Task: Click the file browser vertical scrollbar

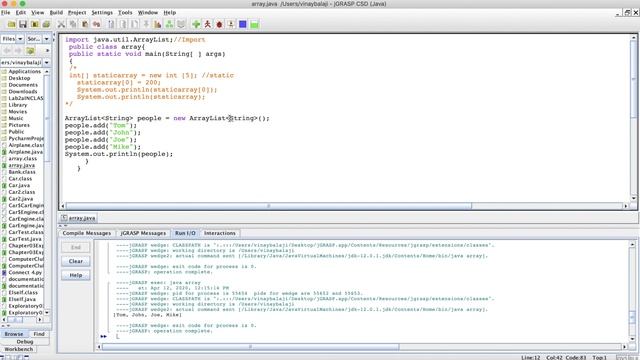Action: click(x=47, y=118)
